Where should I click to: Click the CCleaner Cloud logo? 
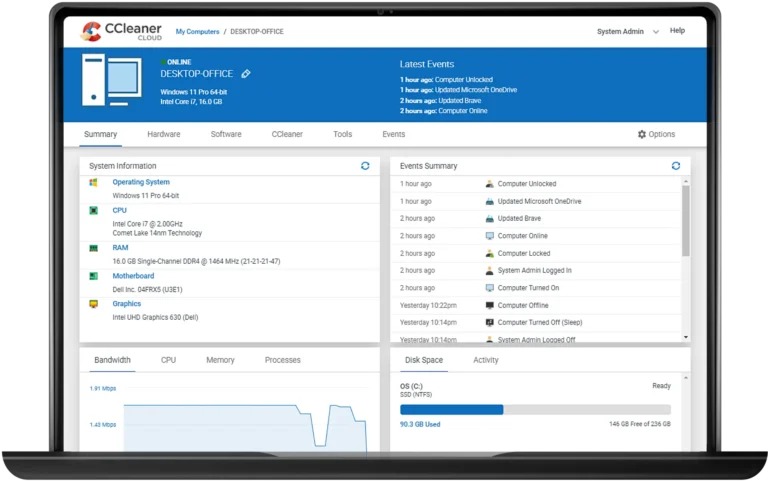pyautogui.click(x=121, y=31)
